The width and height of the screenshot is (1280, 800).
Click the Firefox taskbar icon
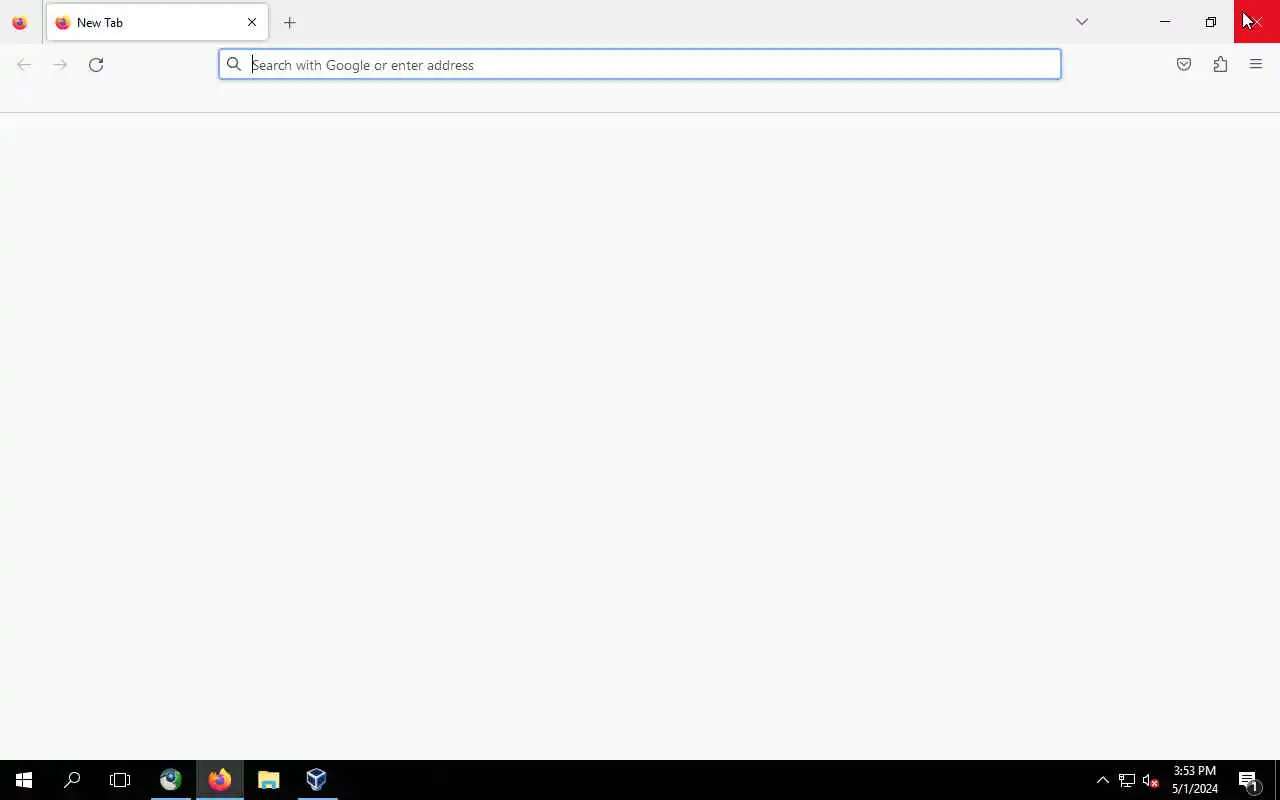coord(220,780)
